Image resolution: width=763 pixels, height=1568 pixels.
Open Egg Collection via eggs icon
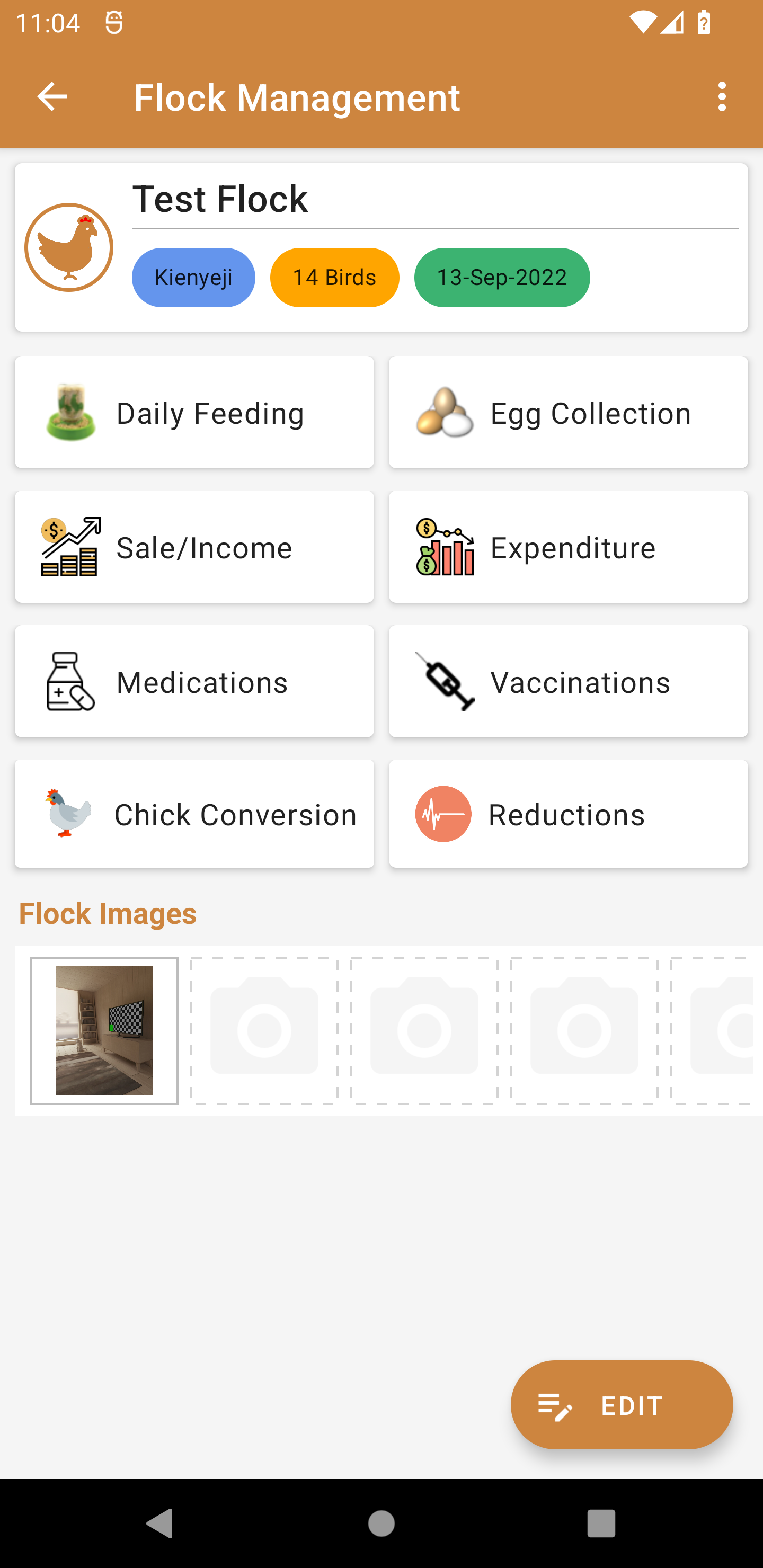pos(445,413)
